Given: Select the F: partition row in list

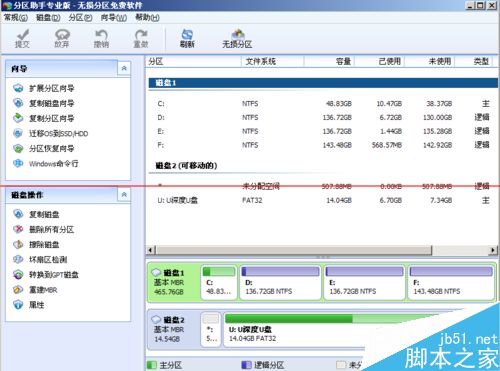Looking at the screenshot, I should click(x=323, y=145).
